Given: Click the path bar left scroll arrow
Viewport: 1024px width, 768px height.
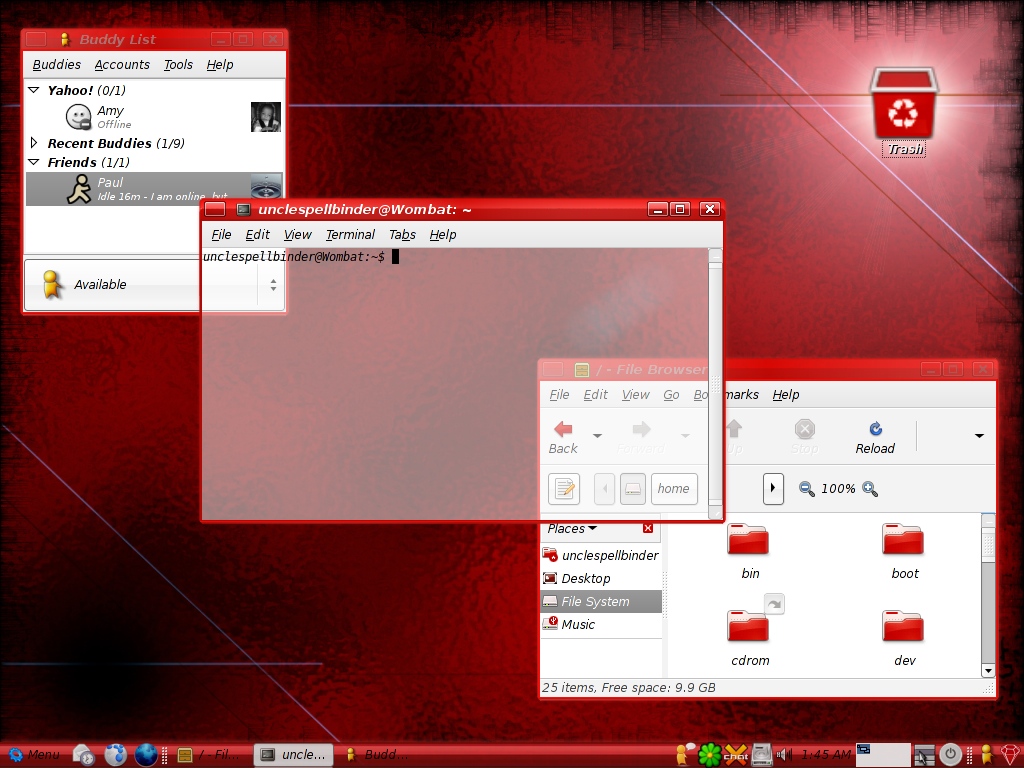Looking at the screenshot, I should [x=604, y=488].
